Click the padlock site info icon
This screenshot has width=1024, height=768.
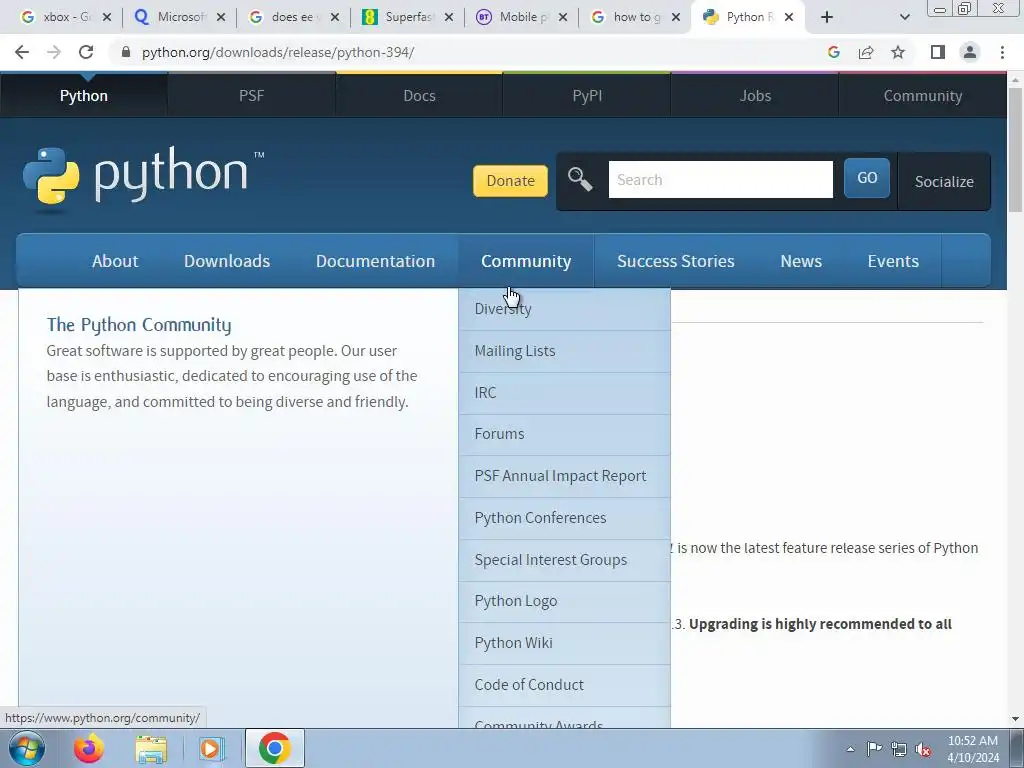pyautogui.click(x=126, y=52)
